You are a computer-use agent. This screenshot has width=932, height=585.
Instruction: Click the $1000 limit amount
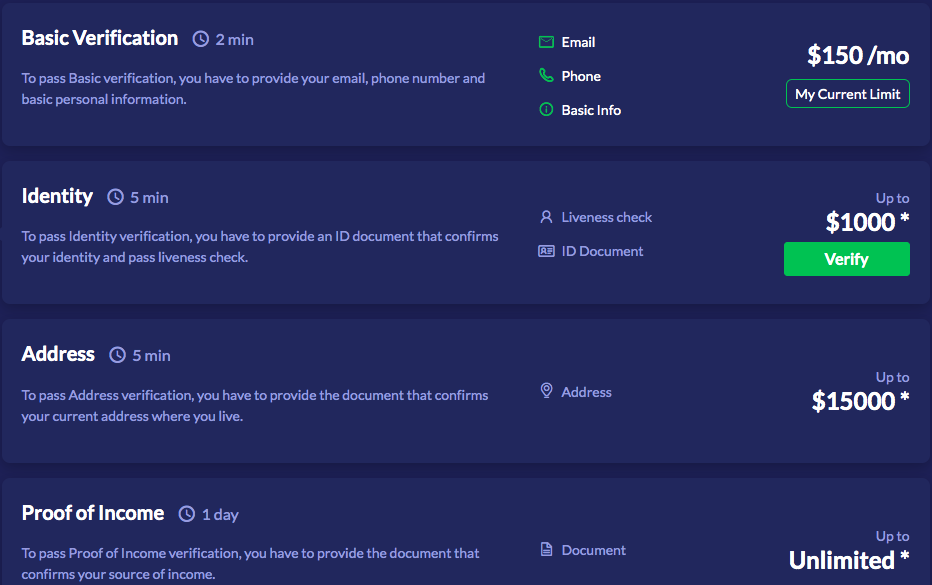pyautogui.click(x=860, y=222)
